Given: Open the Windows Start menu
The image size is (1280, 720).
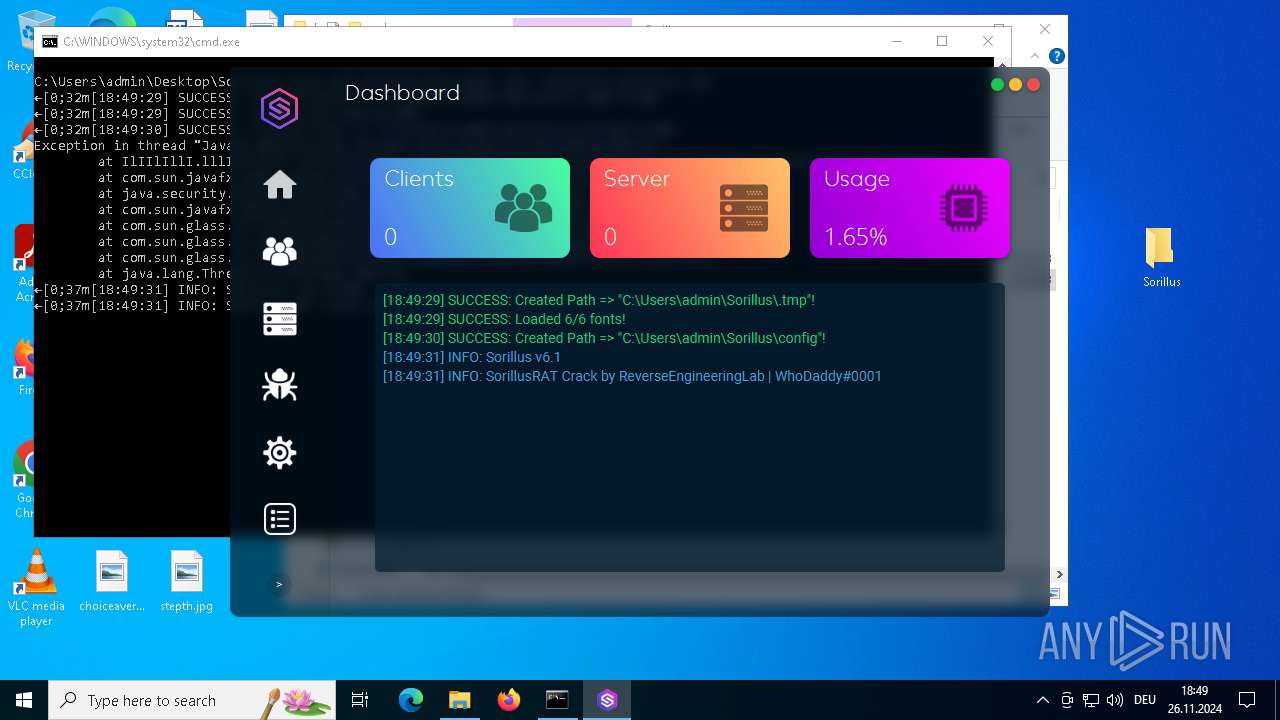Looking at the screenshot, I should [24, 700].
